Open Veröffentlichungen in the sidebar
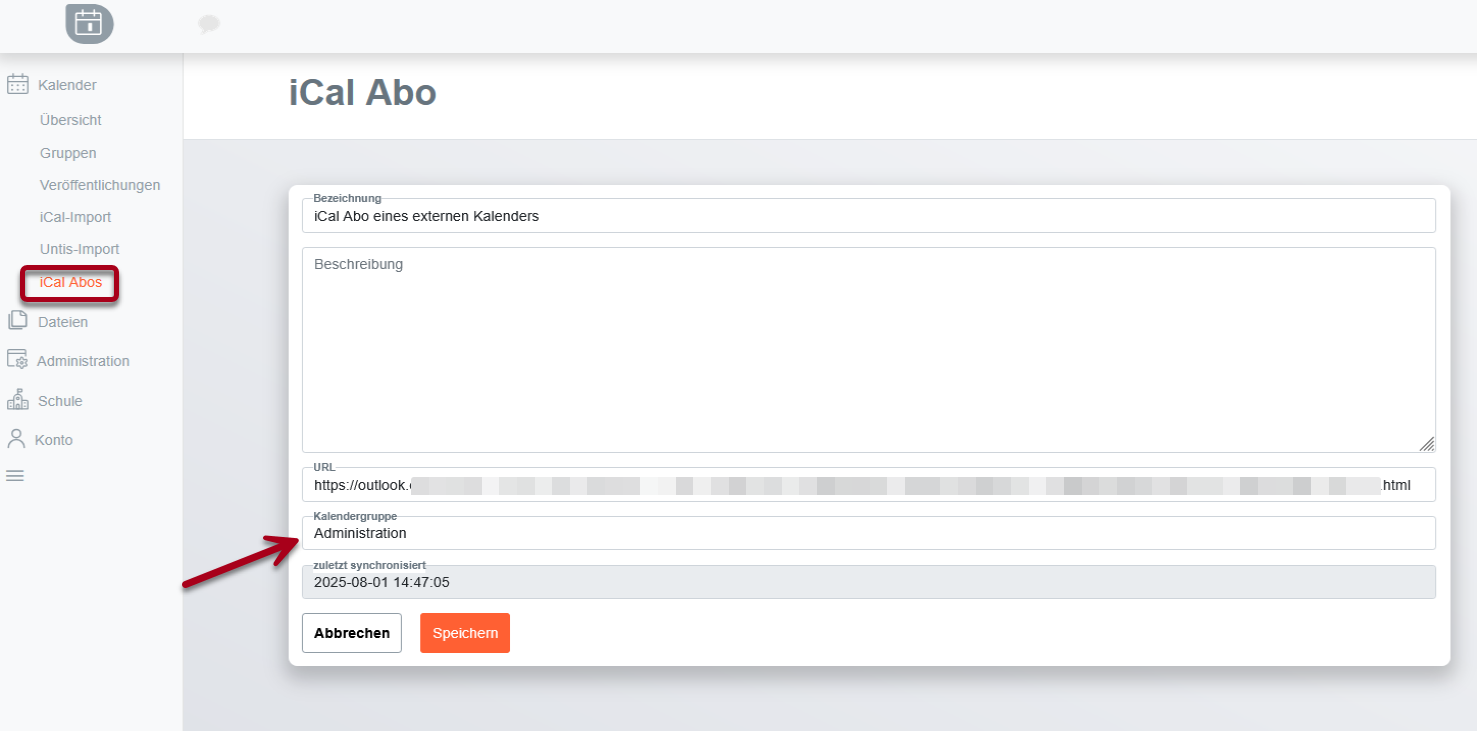This screenshot has width=1477, height=731. tap(100, 185)
